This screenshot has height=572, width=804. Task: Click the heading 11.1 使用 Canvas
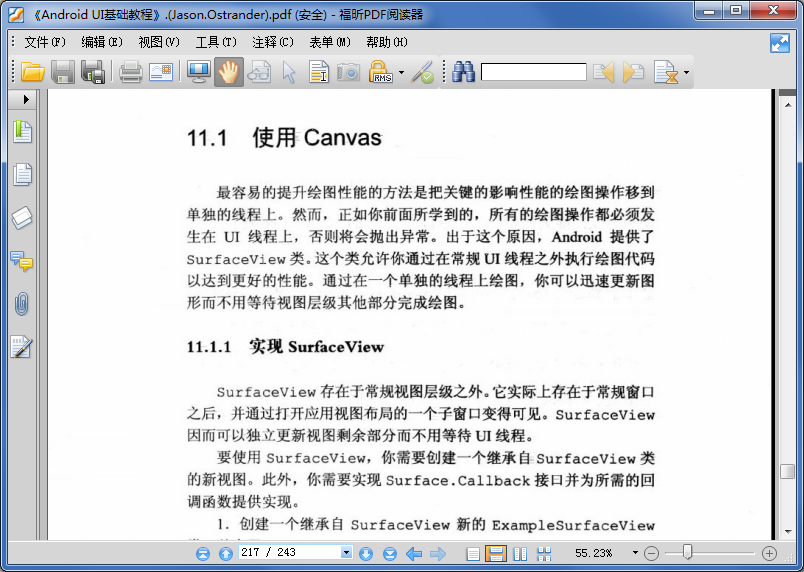[284, 137]
